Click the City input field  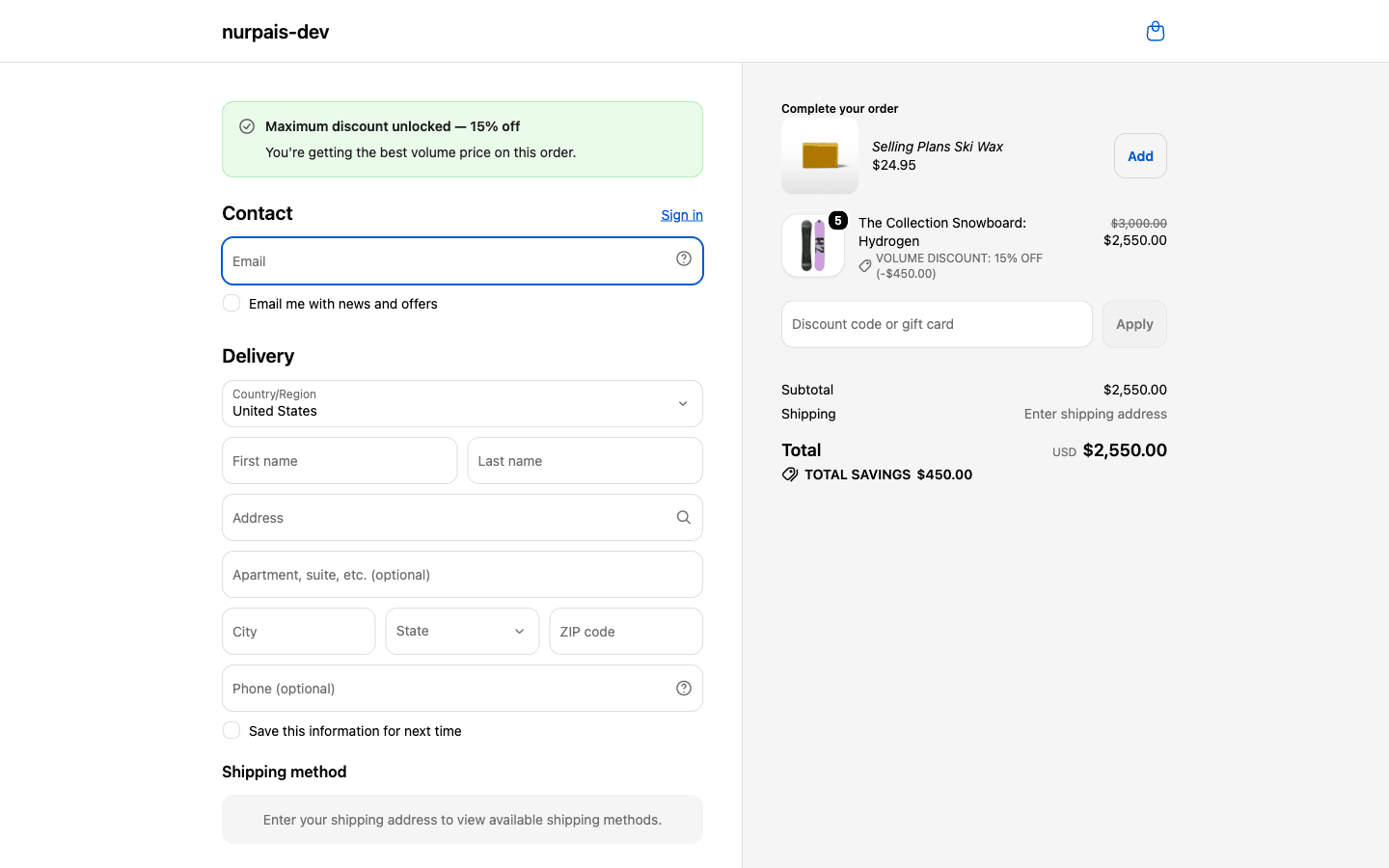[298, 631]
